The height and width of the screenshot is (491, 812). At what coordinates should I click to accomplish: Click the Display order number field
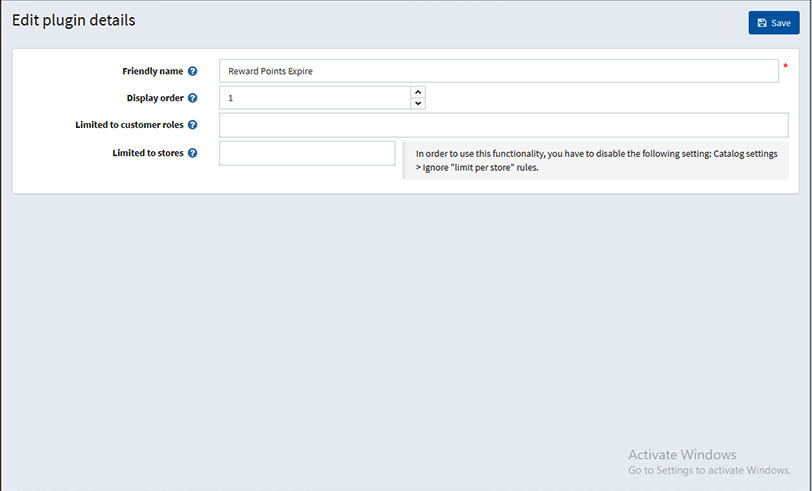[x=315, y=98]
